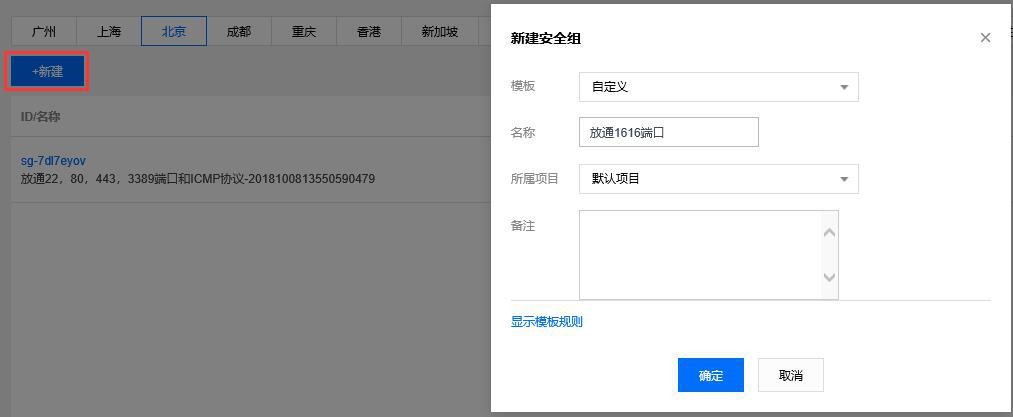Select the 北京 region tab
1013x417 pixels.
pyautogui.click(x=174, y=31)
